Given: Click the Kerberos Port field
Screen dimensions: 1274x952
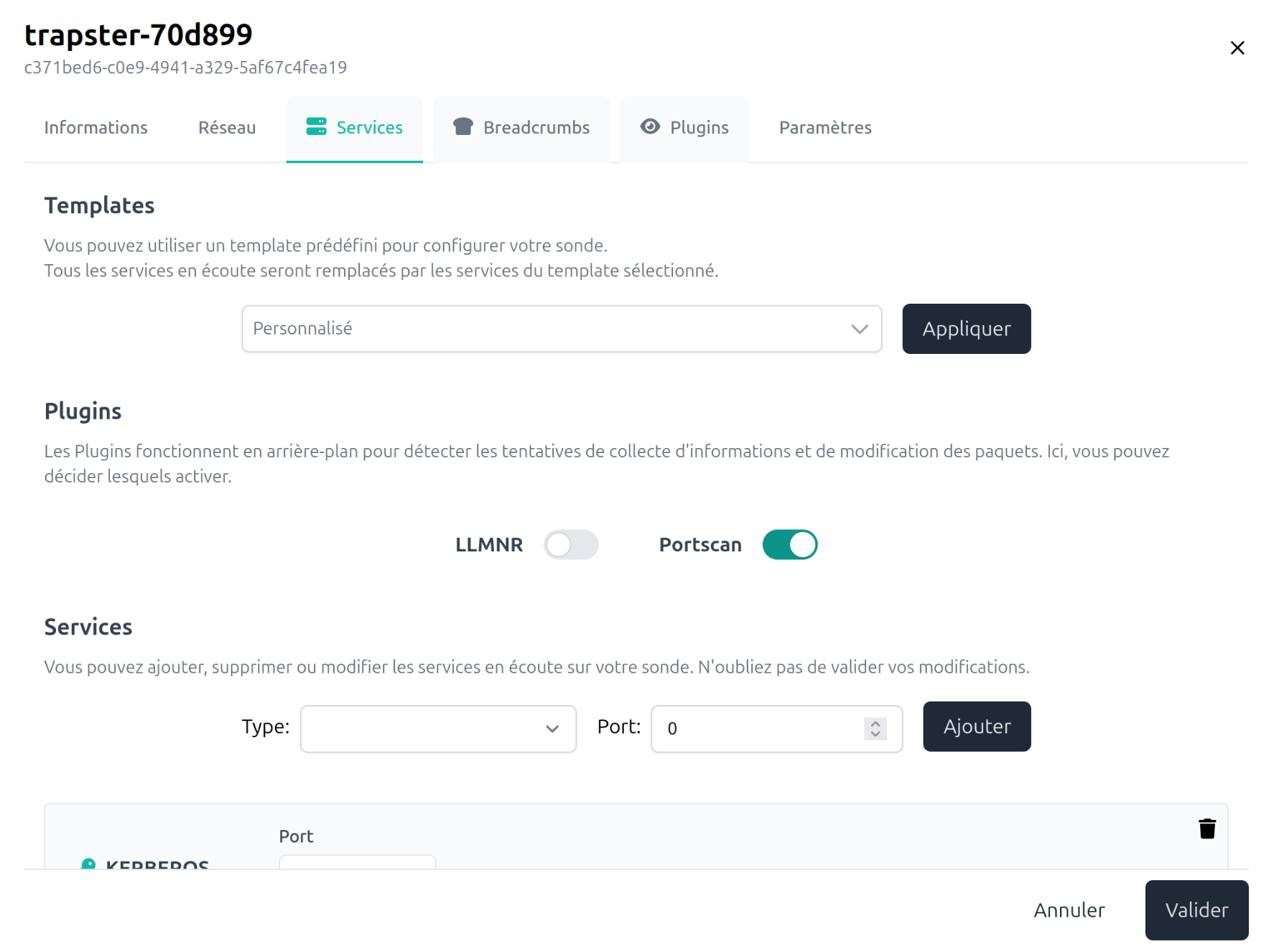Looking at the screenshot, I should point(357,862).
